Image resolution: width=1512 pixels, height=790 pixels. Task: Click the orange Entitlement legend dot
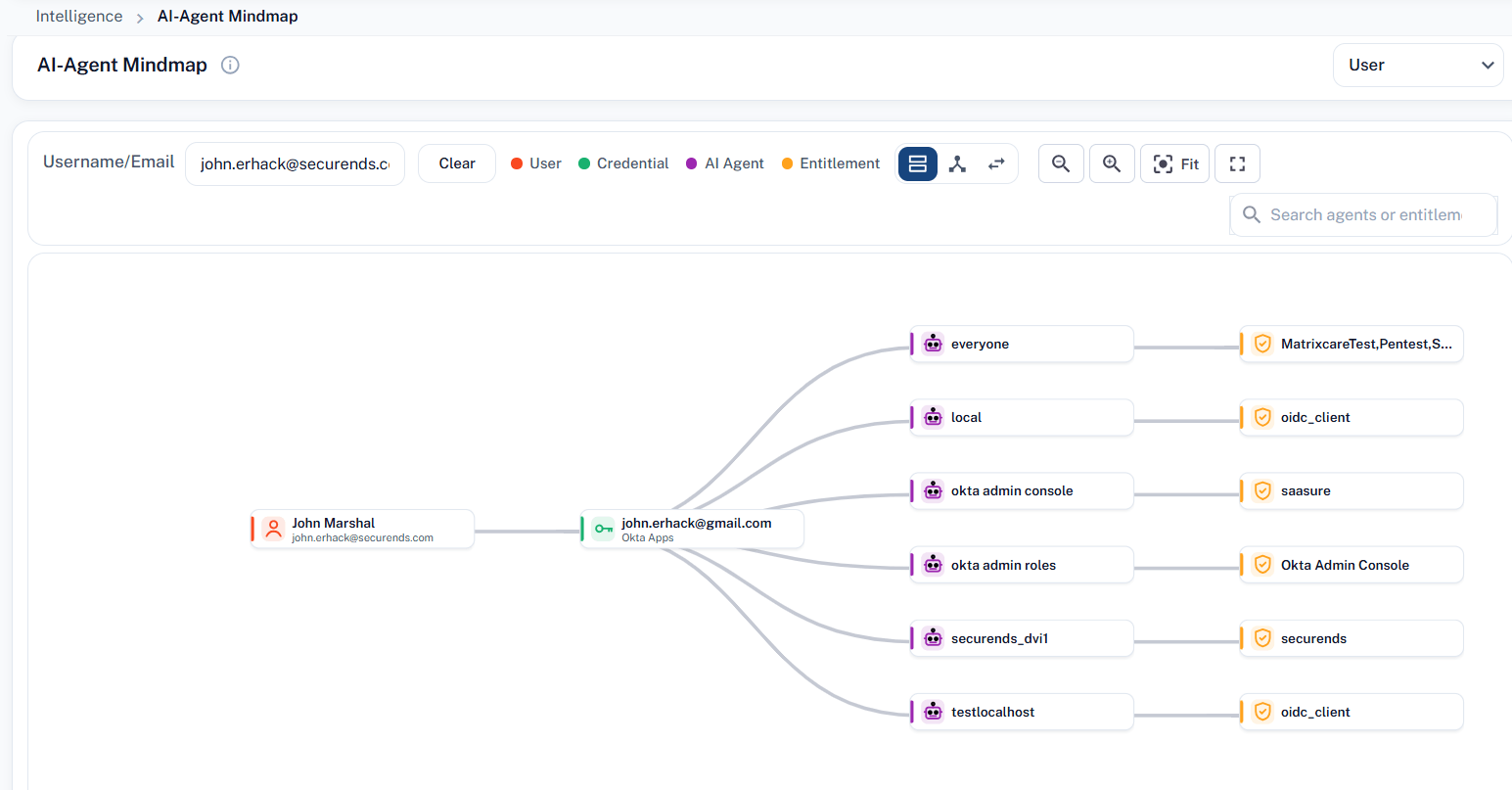(787, 163)
